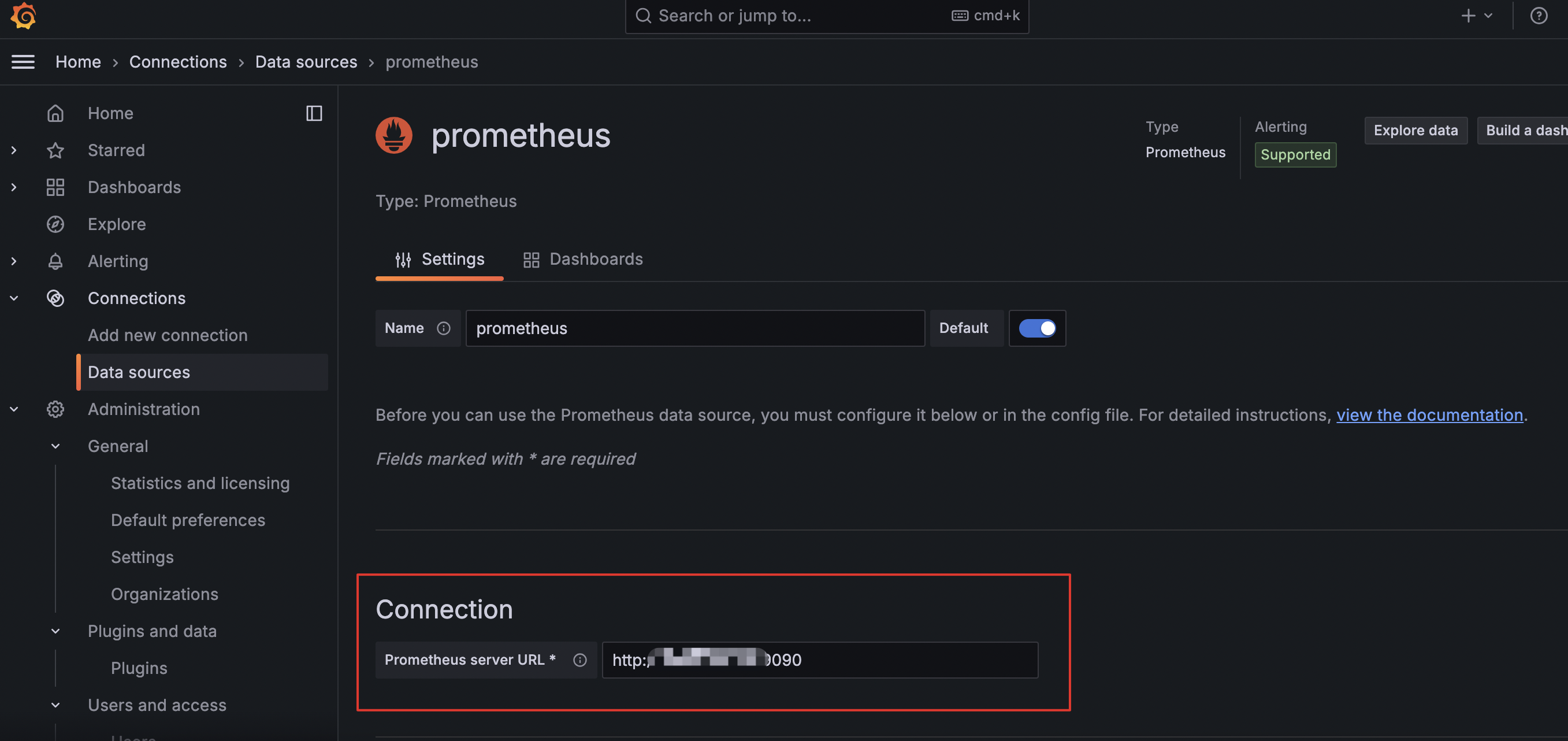Click the Alerting bell icon
The height and width of the screenshot is (741, 1568).
pyautogui.click(x=55, y=261)
